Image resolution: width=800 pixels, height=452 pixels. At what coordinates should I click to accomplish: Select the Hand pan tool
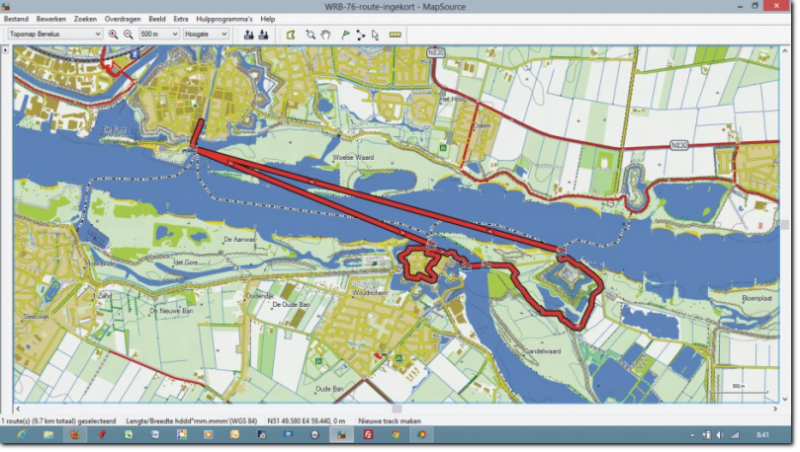[326, 34]
